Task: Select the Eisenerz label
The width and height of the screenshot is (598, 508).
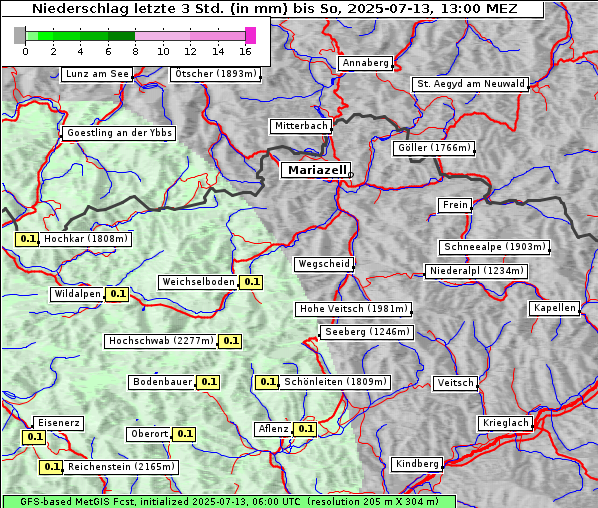Action: [58, 423]
